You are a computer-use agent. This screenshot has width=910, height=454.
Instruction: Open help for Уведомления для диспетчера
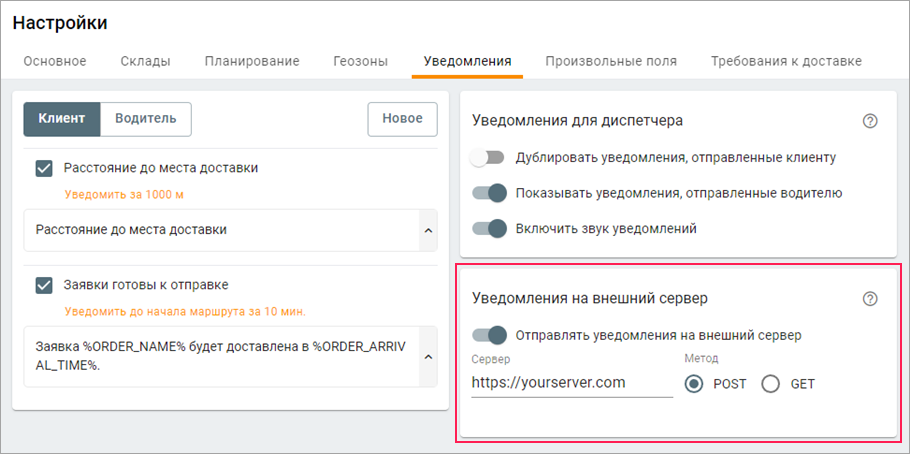(x=870, y=121)
